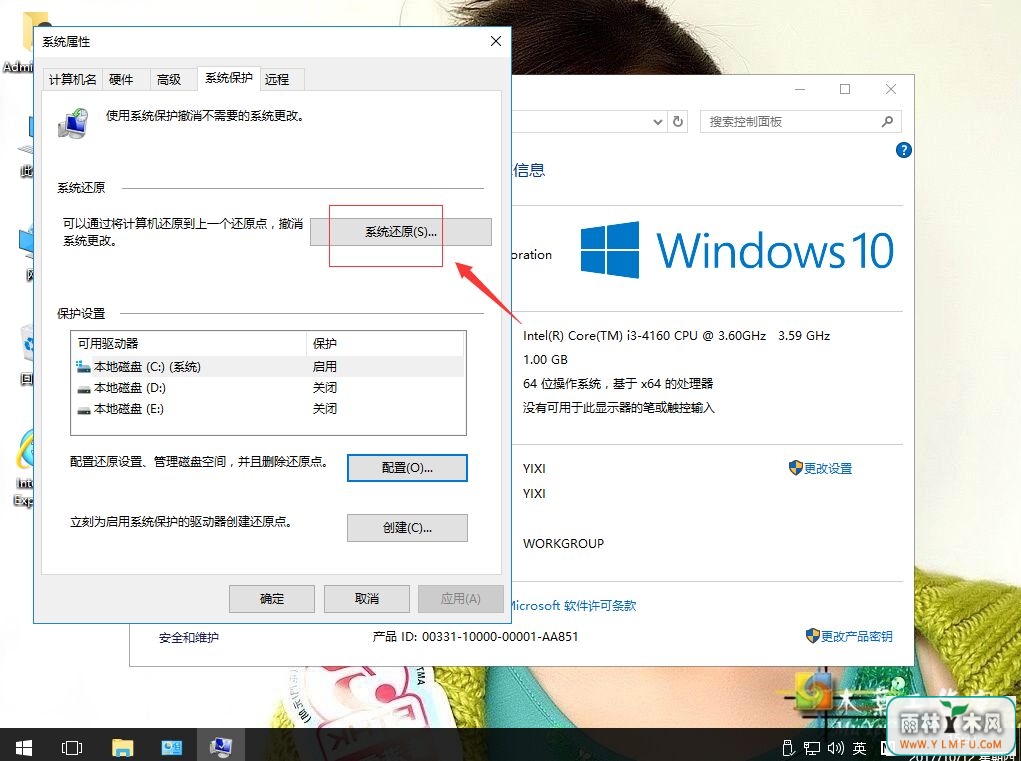Select the 系统保护 tab
This screenshot has width=1021, height=761.
[229, 78]
